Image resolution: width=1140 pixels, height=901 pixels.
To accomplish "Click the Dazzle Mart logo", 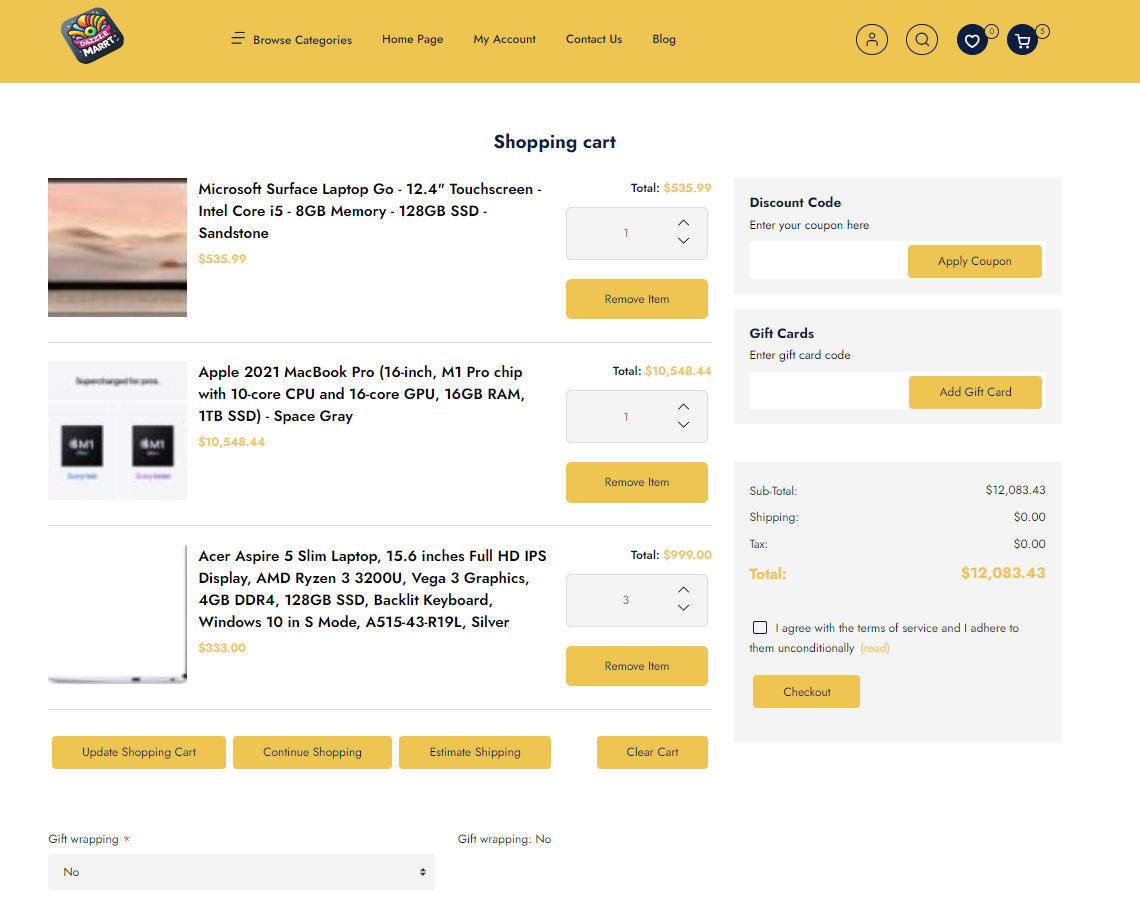I will tap(92, 36).
